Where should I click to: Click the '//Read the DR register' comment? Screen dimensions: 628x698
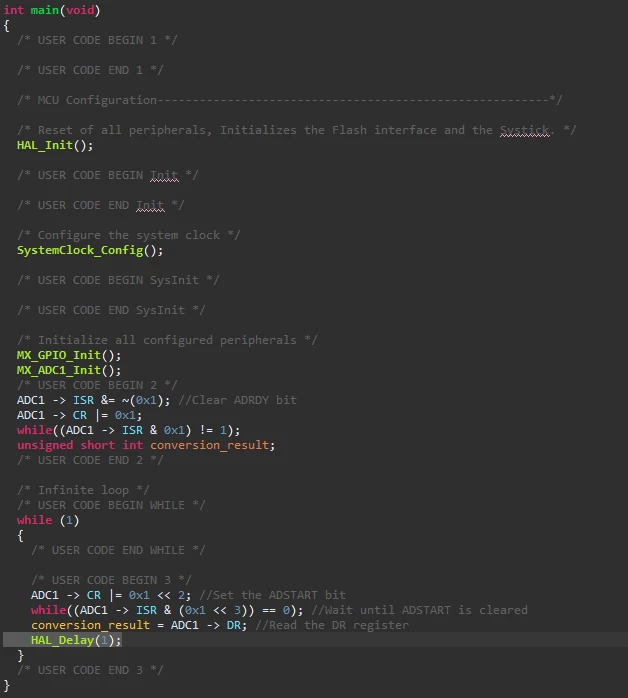332,625
